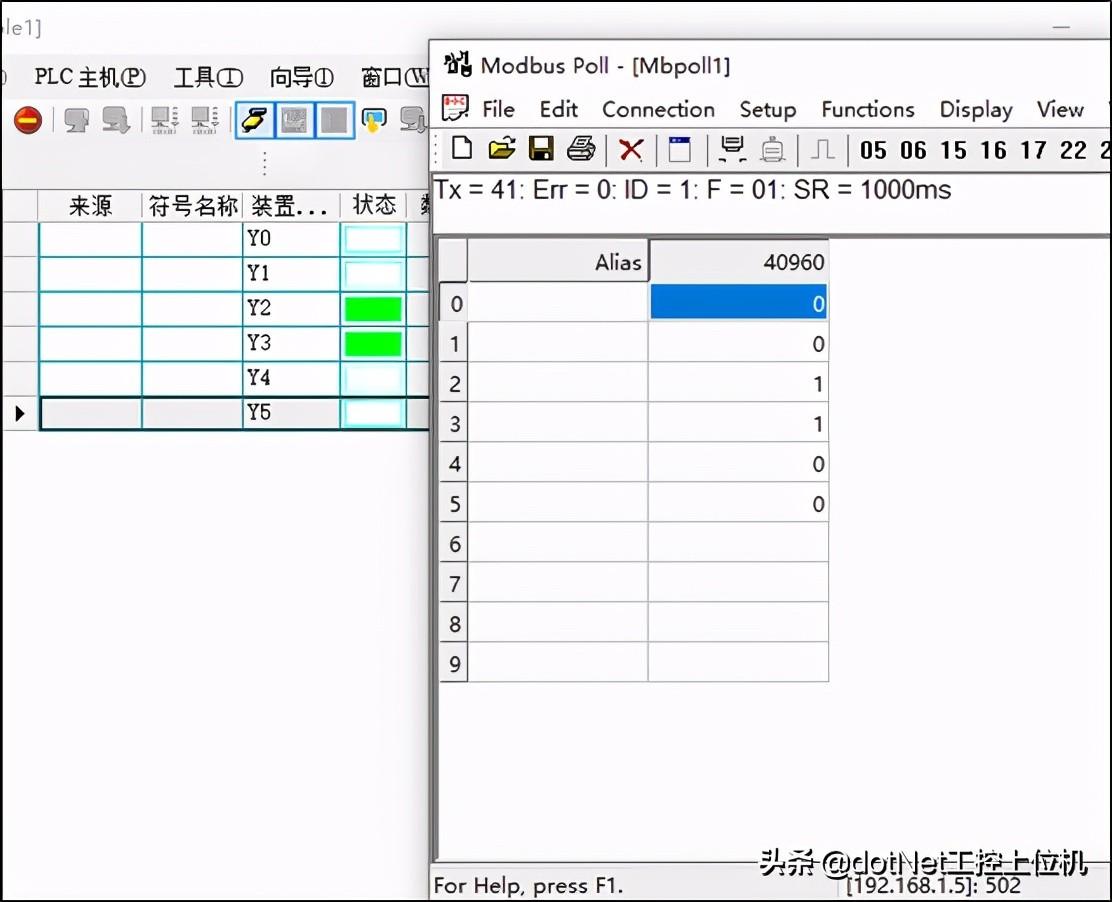Viewport: 1112px width, 902px height.
Task: Open the File menu in Modbus Poll
Action: pyautogui.click(x=498, y=109)
